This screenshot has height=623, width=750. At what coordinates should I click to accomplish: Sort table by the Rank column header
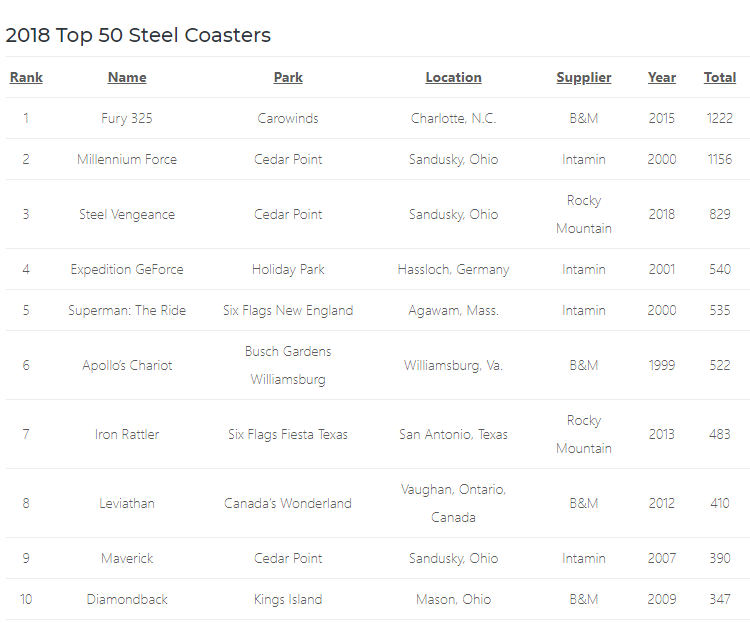coord(26,78)
